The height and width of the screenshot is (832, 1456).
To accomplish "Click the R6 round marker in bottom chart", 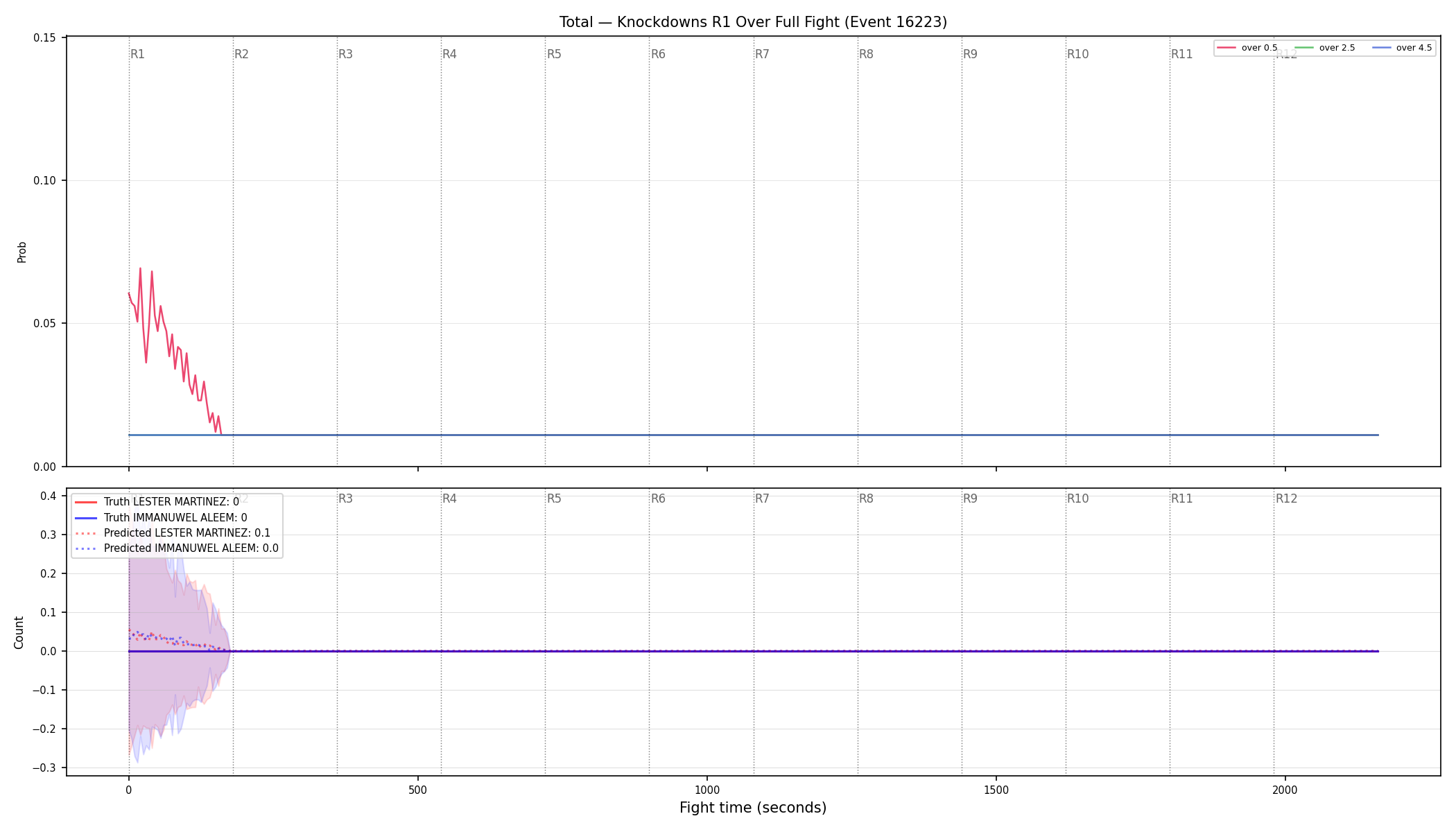I will point(658,499).
